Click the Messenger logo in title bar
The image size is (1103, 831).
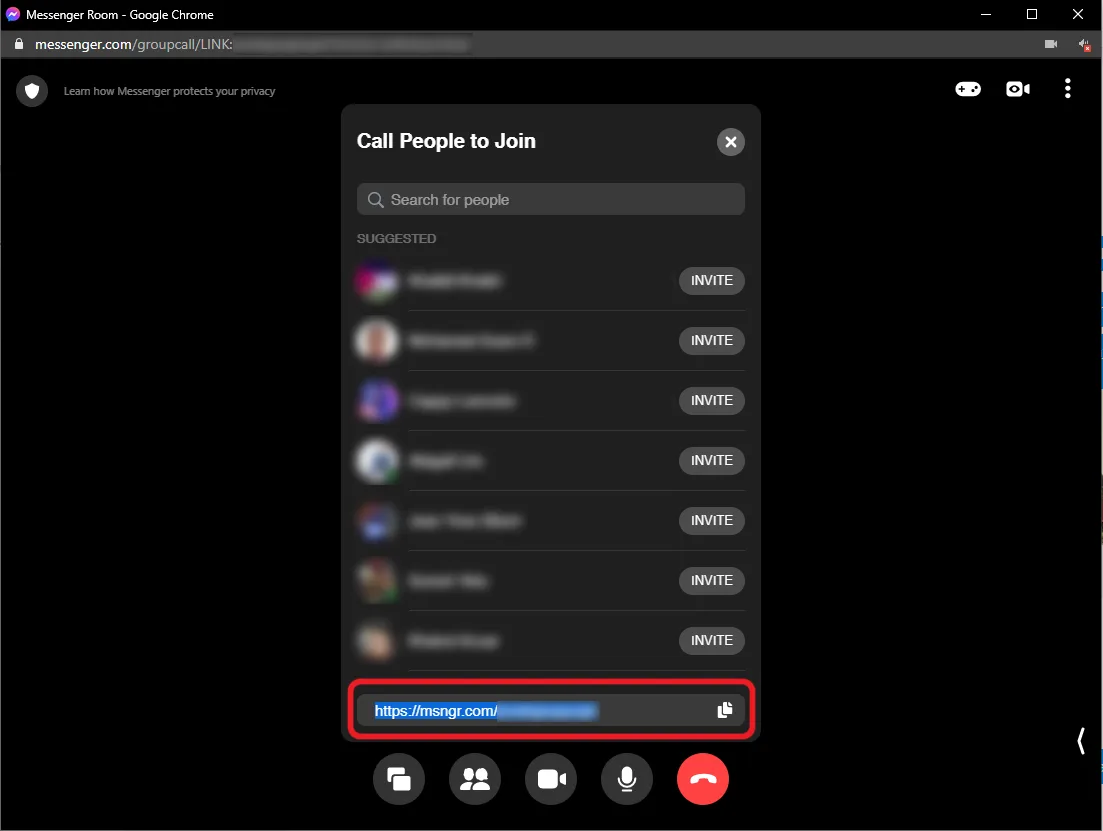[13, 14]
